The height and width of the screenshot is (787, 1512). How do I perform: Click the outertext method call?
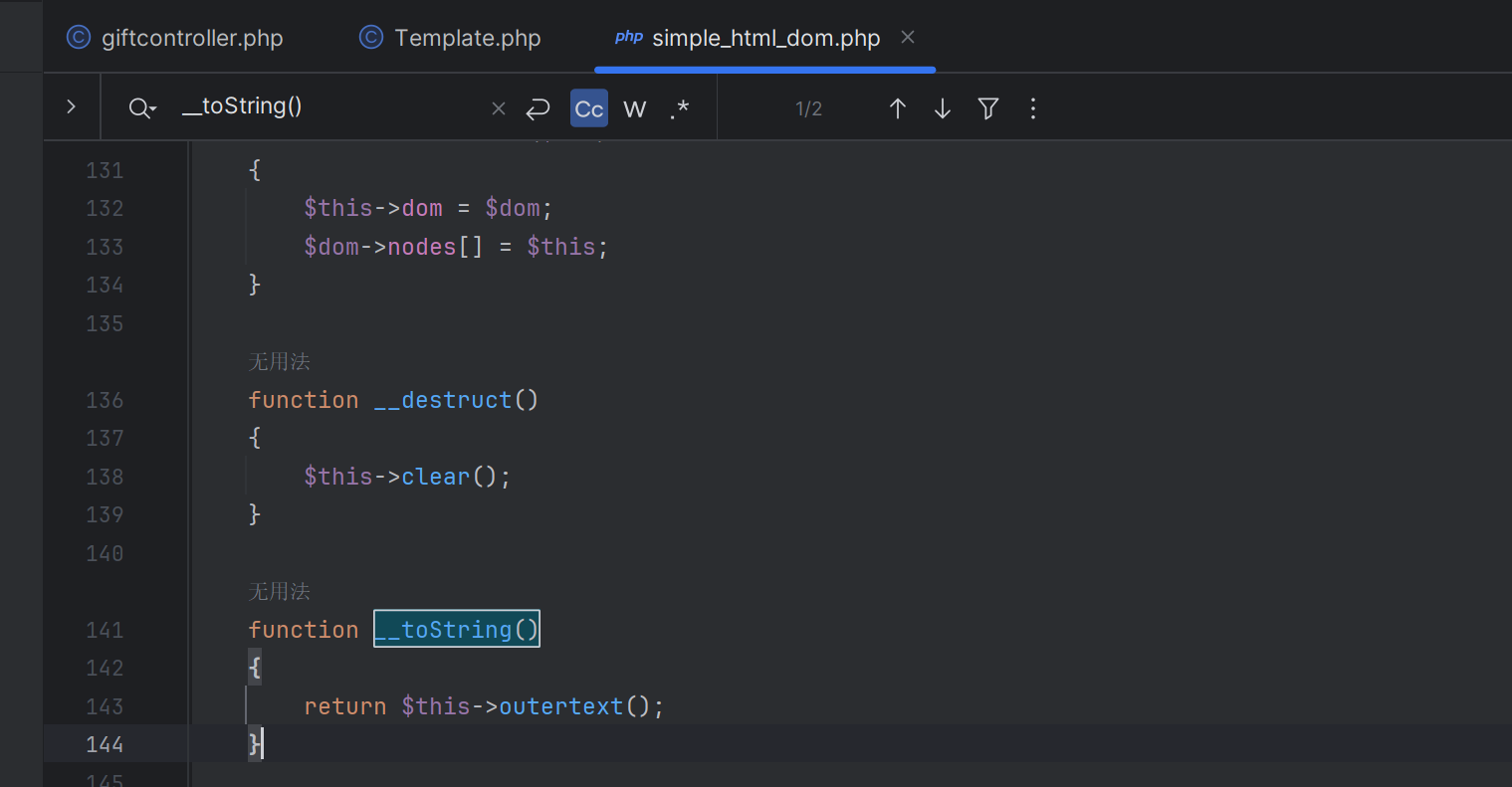(561, 706)
